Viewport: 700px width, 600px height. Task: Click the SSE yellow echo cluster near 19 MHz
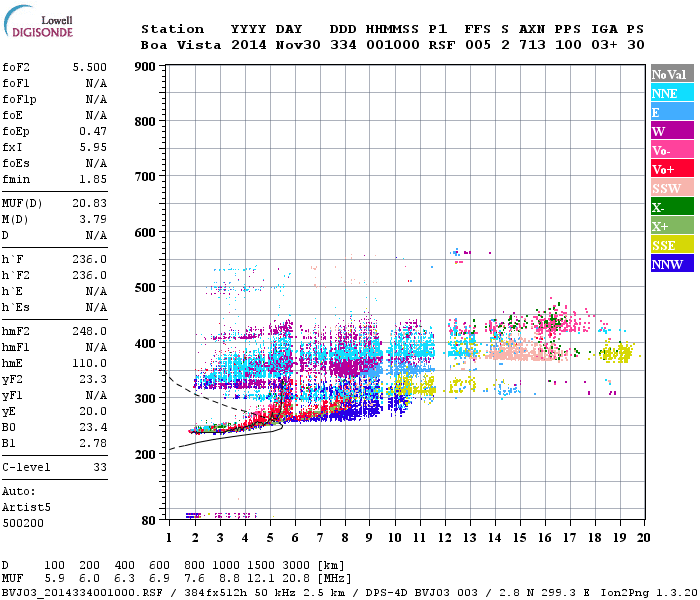coord(616,353)
